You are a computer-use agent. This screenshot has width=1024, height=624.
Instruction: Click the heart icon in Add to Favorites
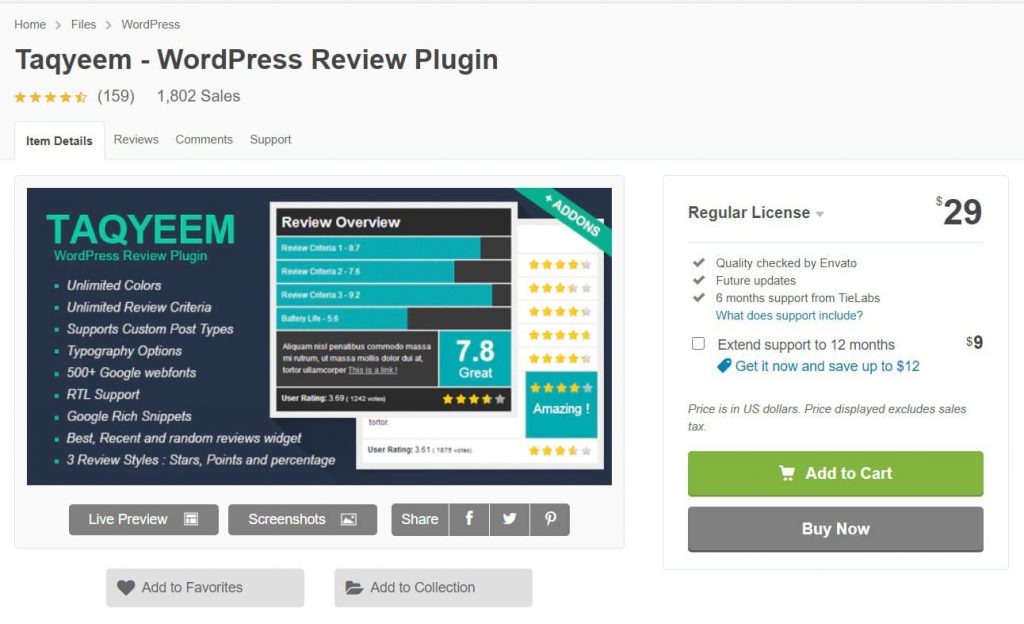point(126,588)
